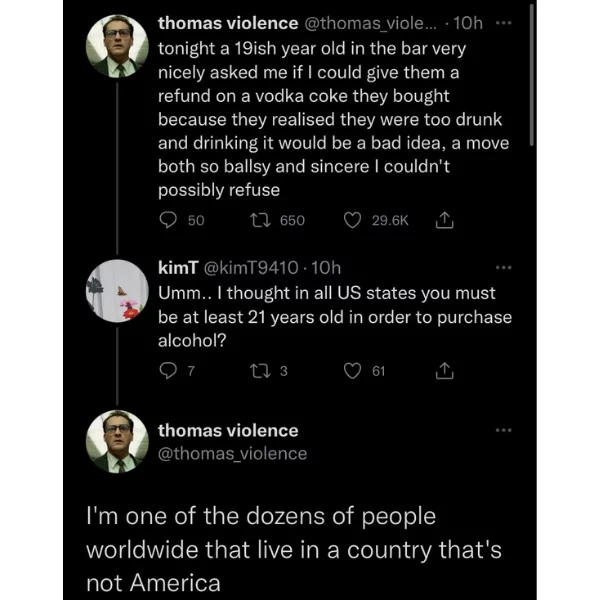Open more options on kimT's tweet
This screenshot has height=600, width=600.
(503, 268)
